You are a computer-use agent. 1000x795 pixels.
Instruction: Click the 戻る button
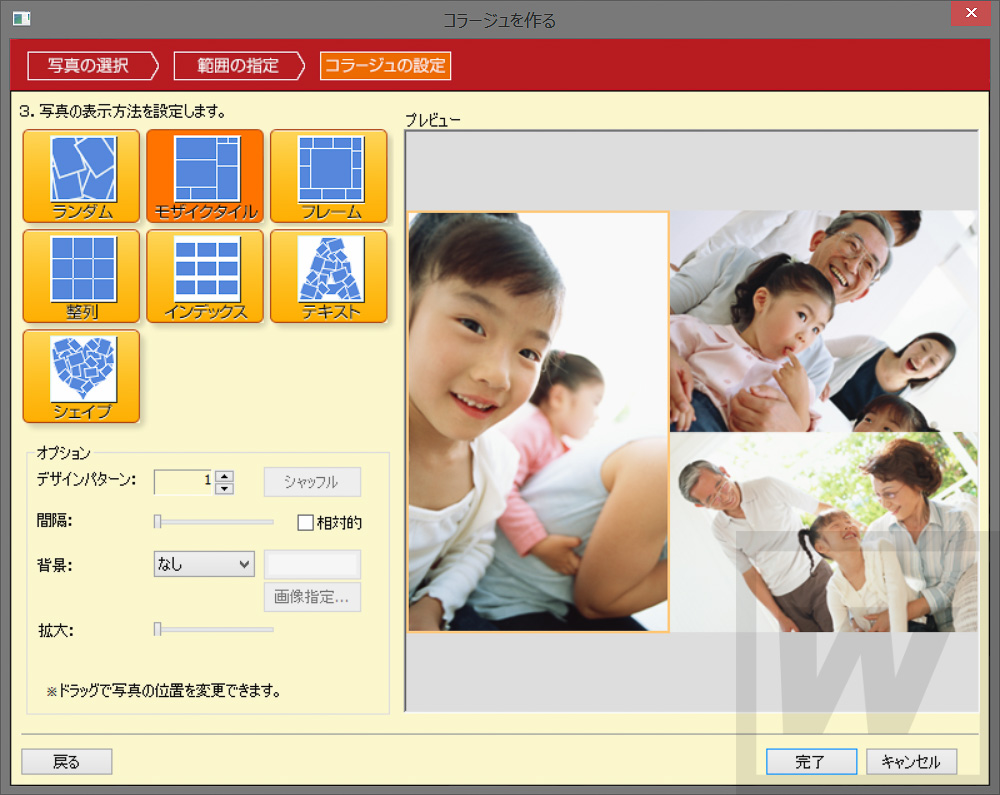(67, 761)
